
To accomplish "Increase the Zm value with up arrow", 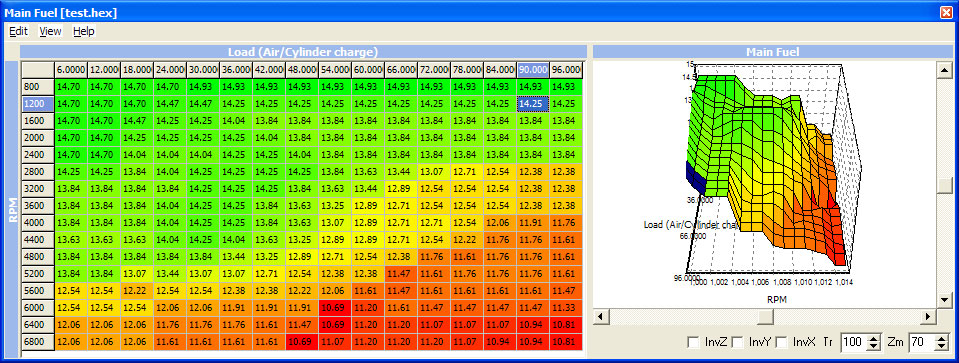I will pyautogui.click(x=941, y=339).
